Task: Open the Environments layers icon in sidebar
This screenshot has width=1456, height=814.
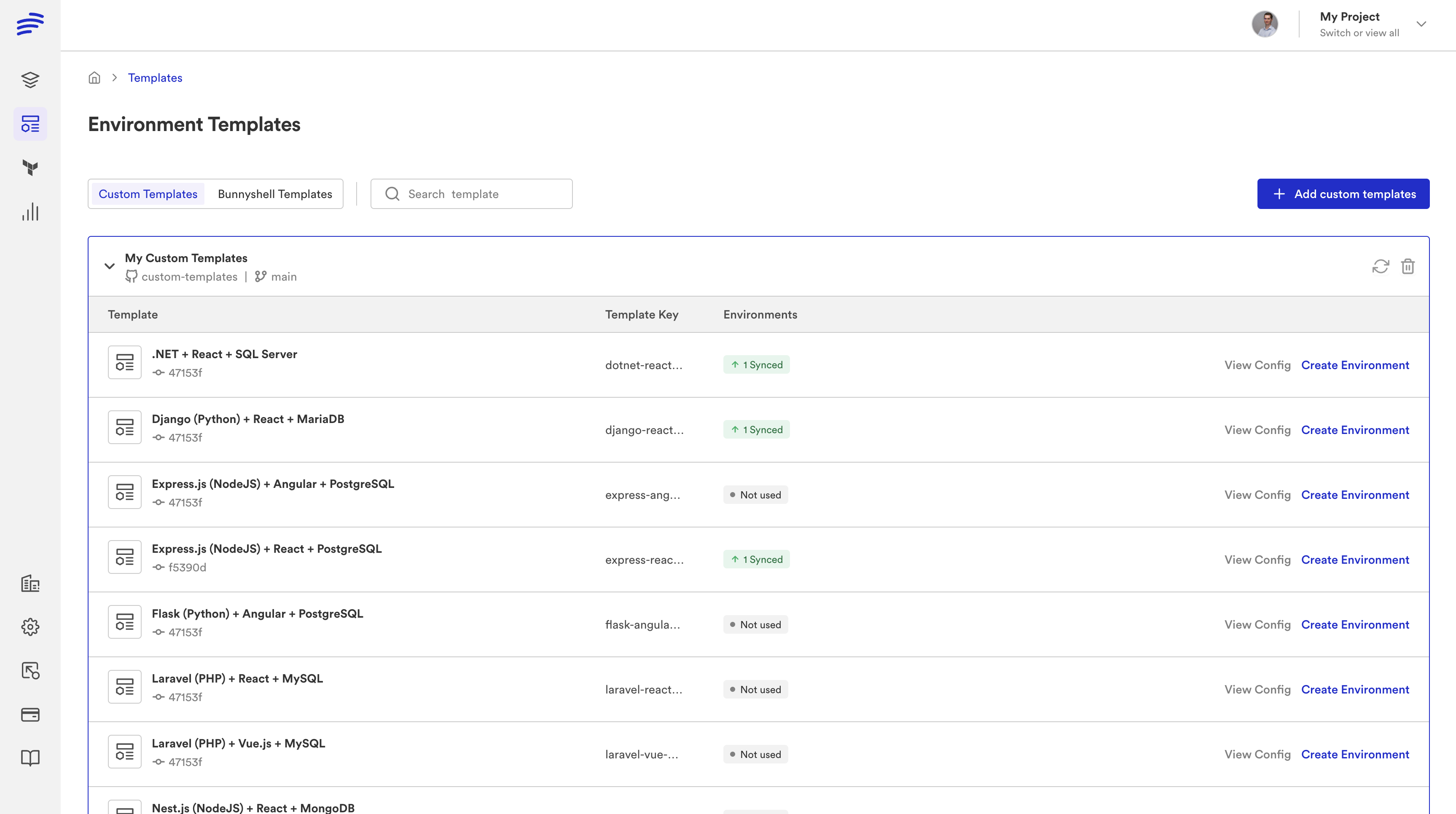Action: (30, 80)
